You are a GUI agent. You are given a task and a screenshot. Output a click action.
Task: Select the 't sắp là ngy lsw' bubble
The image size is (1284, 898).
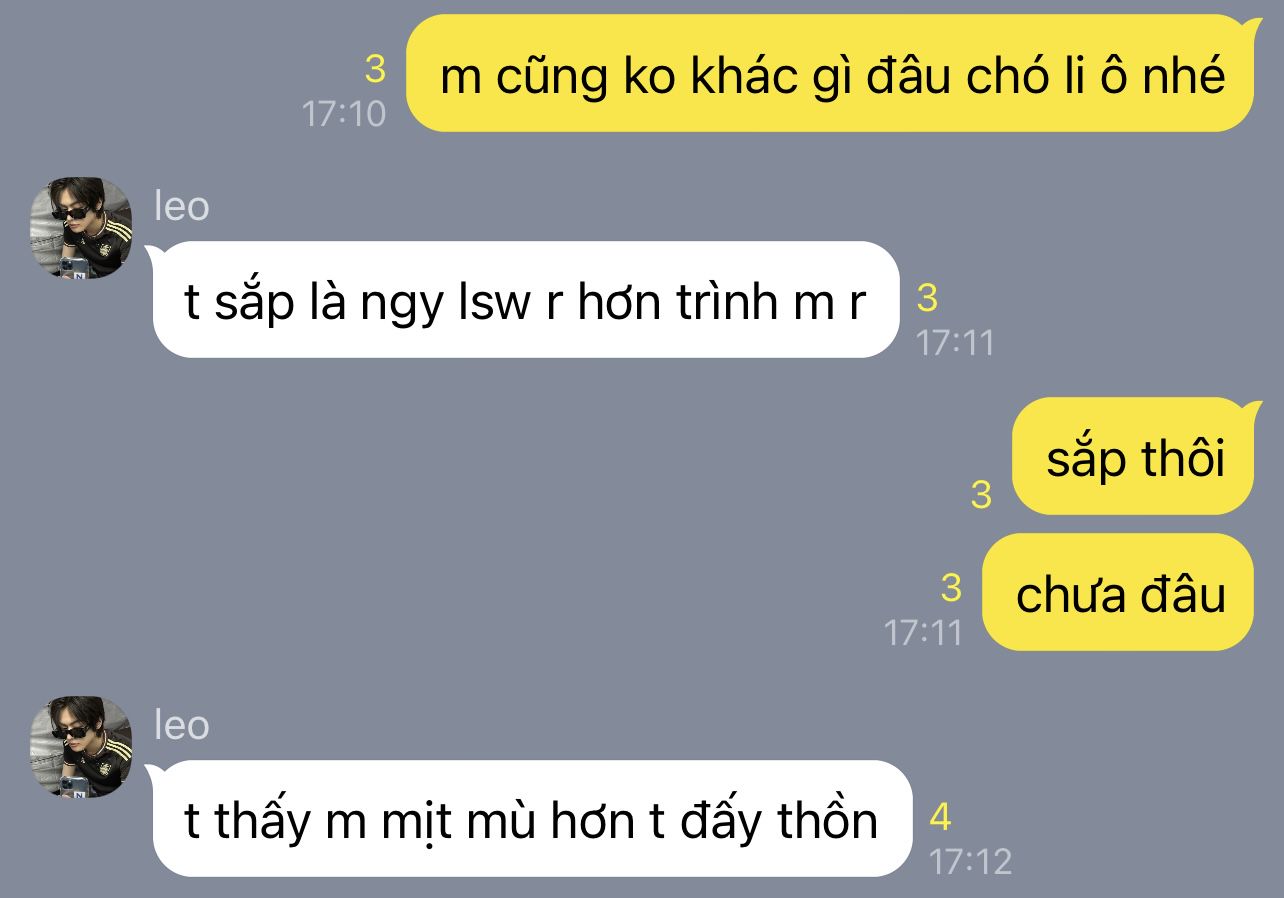(525, 300)
